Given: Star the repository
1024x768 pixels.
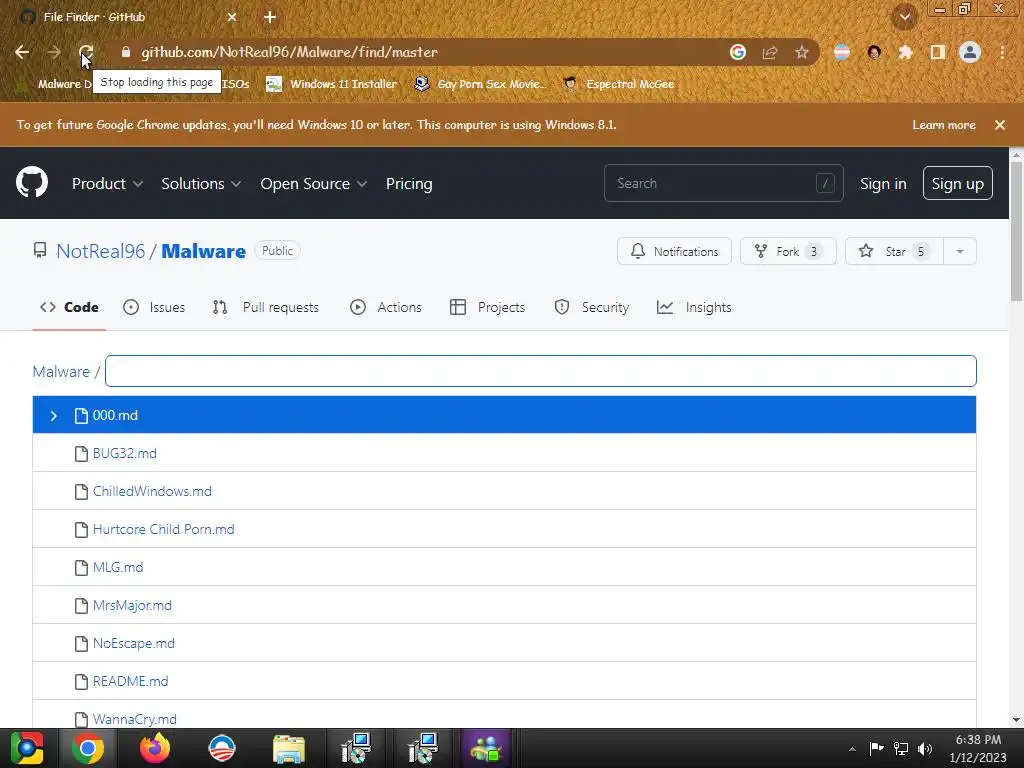Looking at the screenshot, I should pyautogui.click(x=894, y=251).
